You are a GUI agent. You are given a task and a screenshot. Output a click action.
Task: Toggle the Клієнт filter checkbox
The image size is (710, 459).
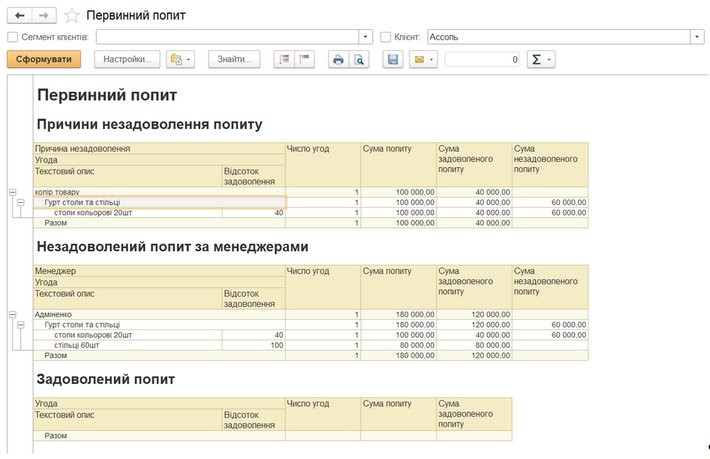pos(386,37)
